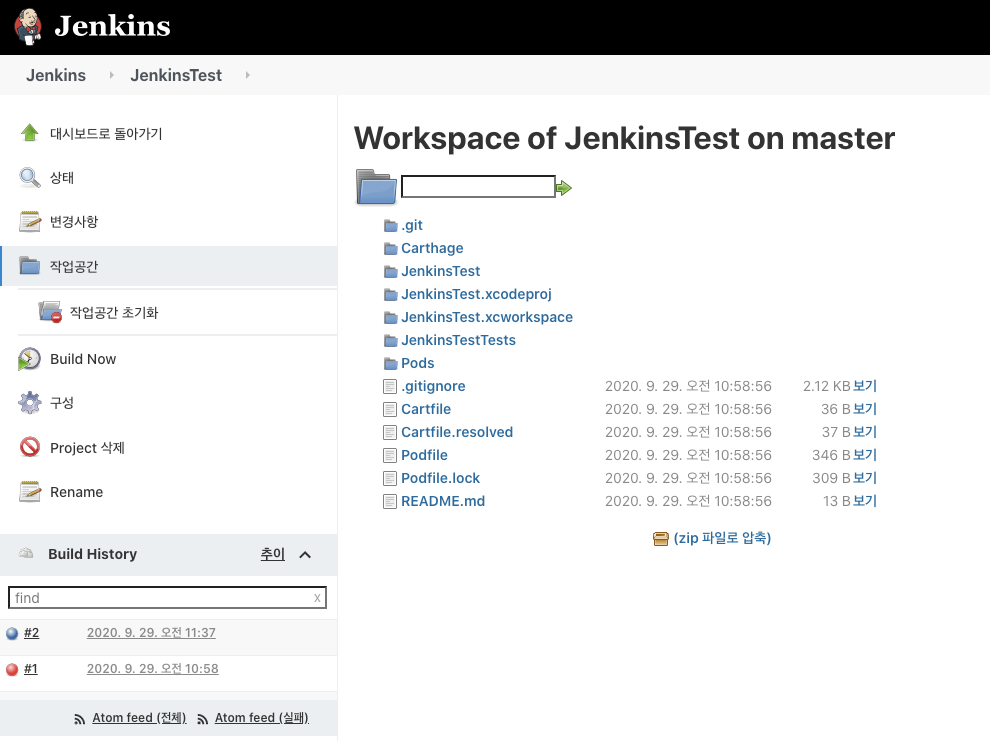Screen dimensions: 990x741
Task: Click the weather icon beside Build History
Action: click(26, 554)
